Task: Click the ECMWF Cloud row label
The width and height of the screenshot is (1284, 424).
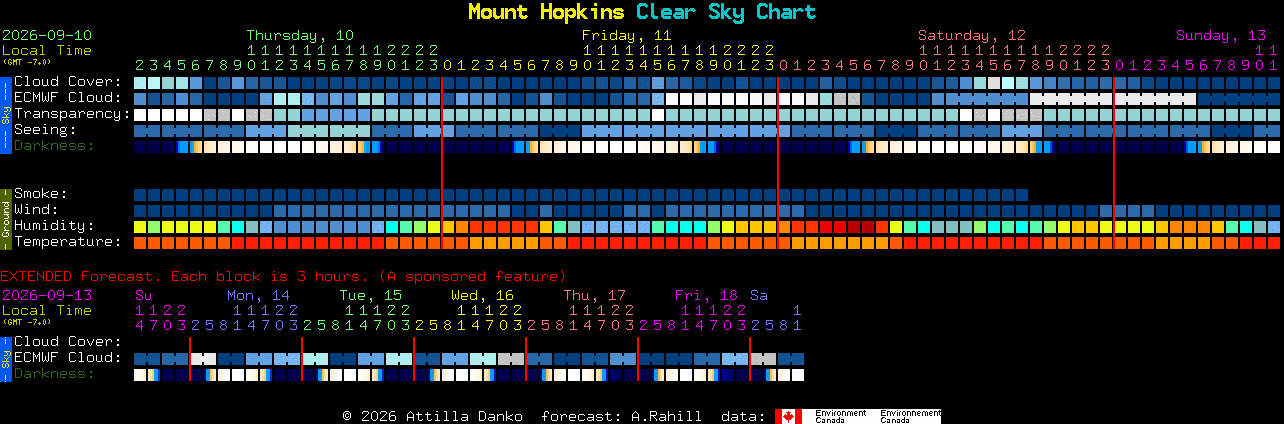Action: pos(67,98)
